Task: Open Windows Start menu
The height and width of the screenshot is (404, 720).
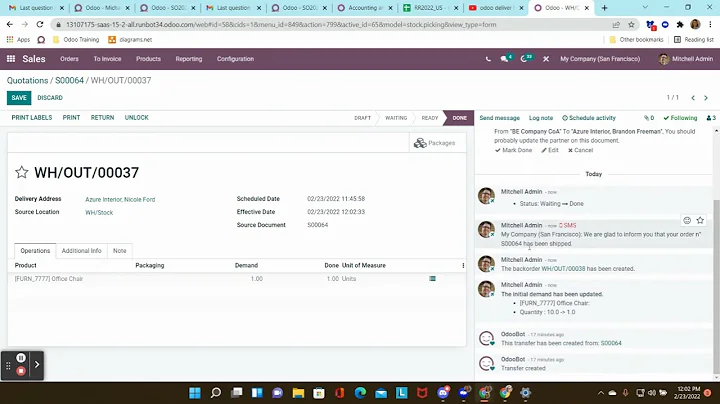Action: click(195, 393)
